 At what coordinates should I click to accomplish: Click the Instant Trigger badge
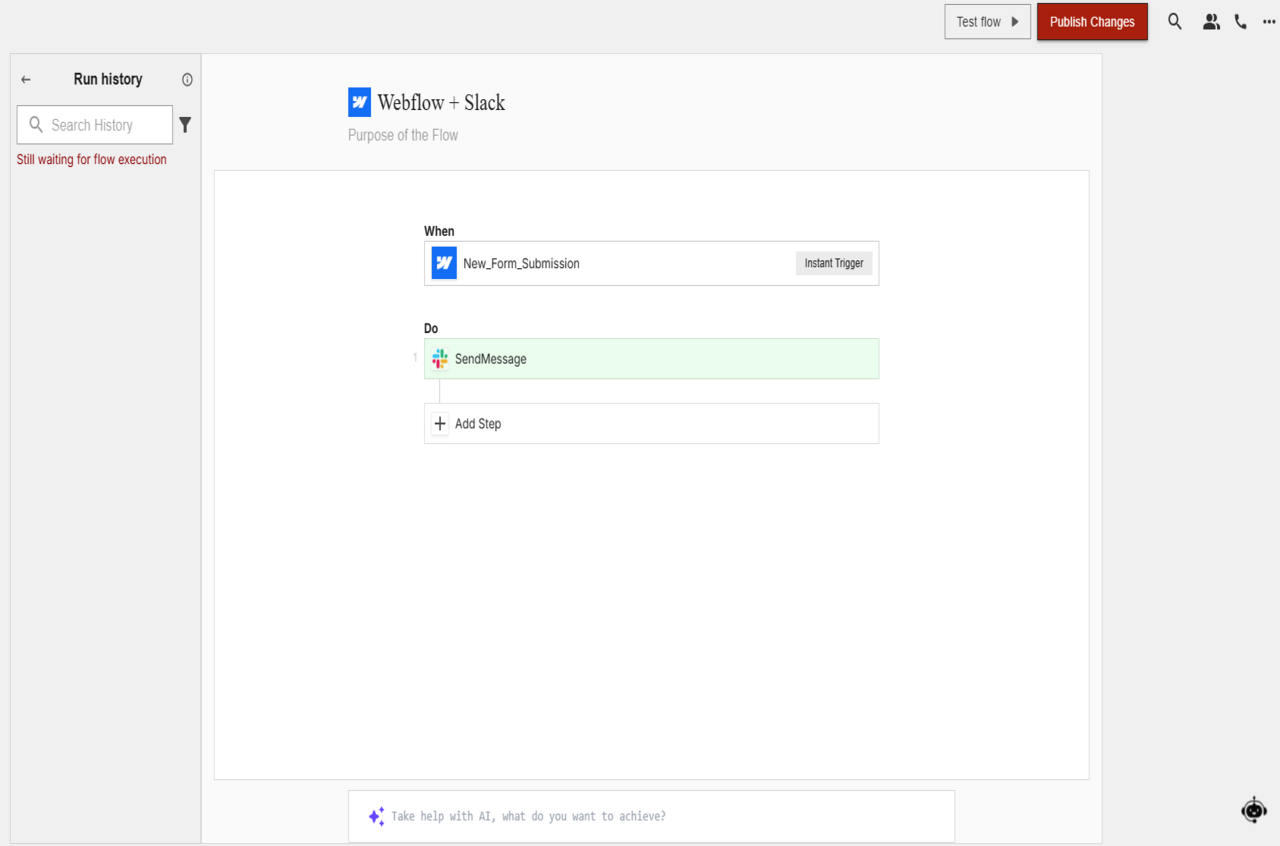pos(834,263)
